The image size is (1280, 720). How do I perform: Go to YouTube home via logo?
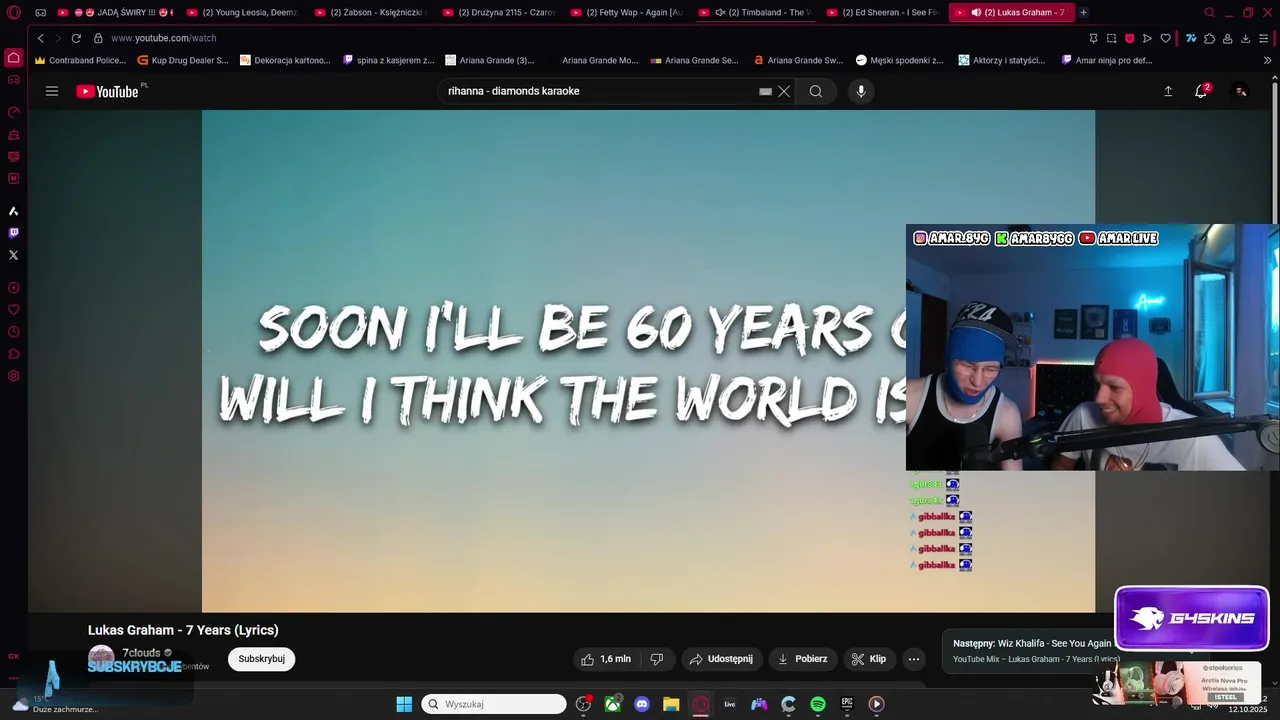[x=107, y=91]
